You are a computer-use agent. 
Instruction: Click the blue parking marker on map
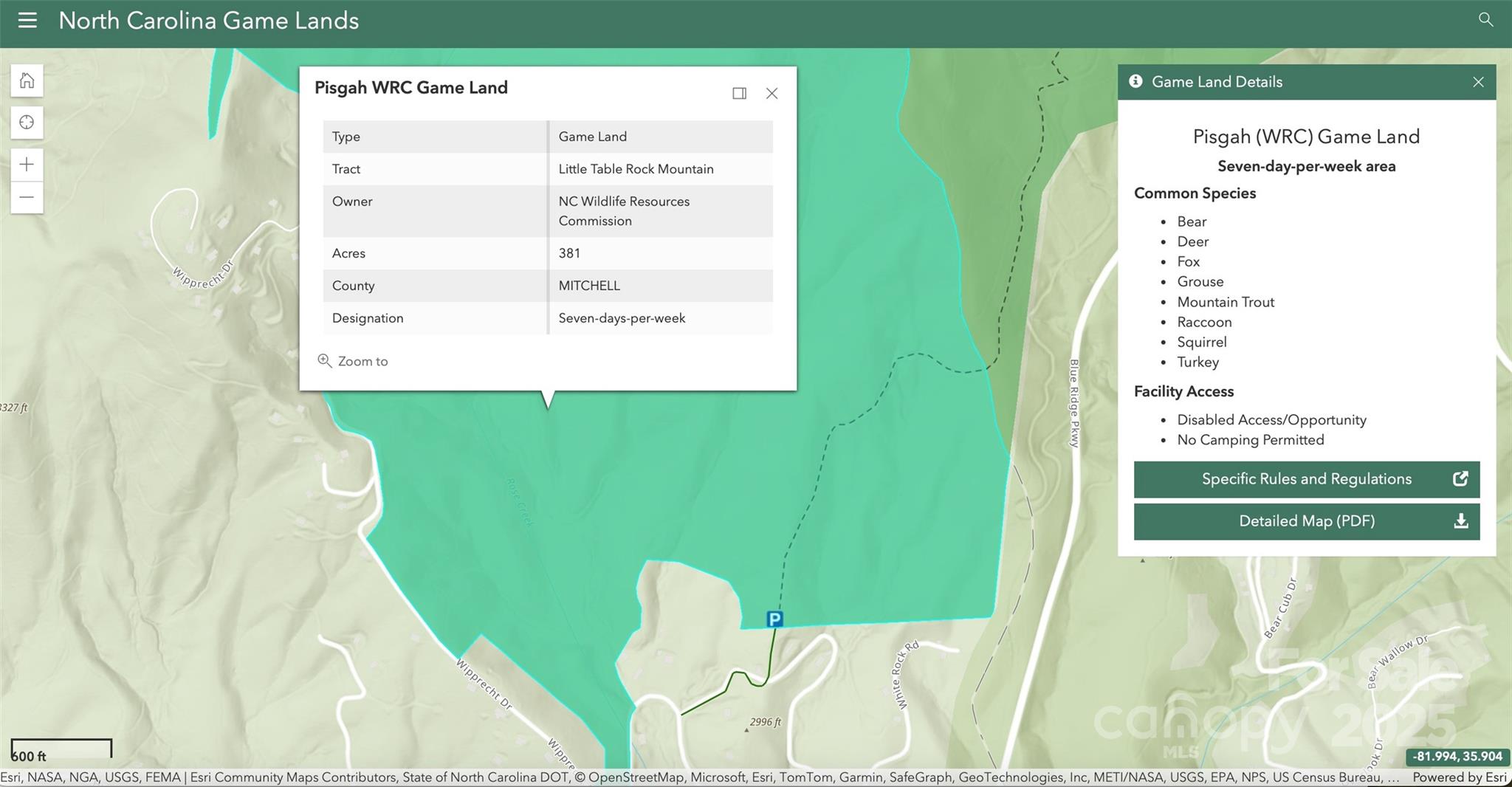[x=774, y=619]
